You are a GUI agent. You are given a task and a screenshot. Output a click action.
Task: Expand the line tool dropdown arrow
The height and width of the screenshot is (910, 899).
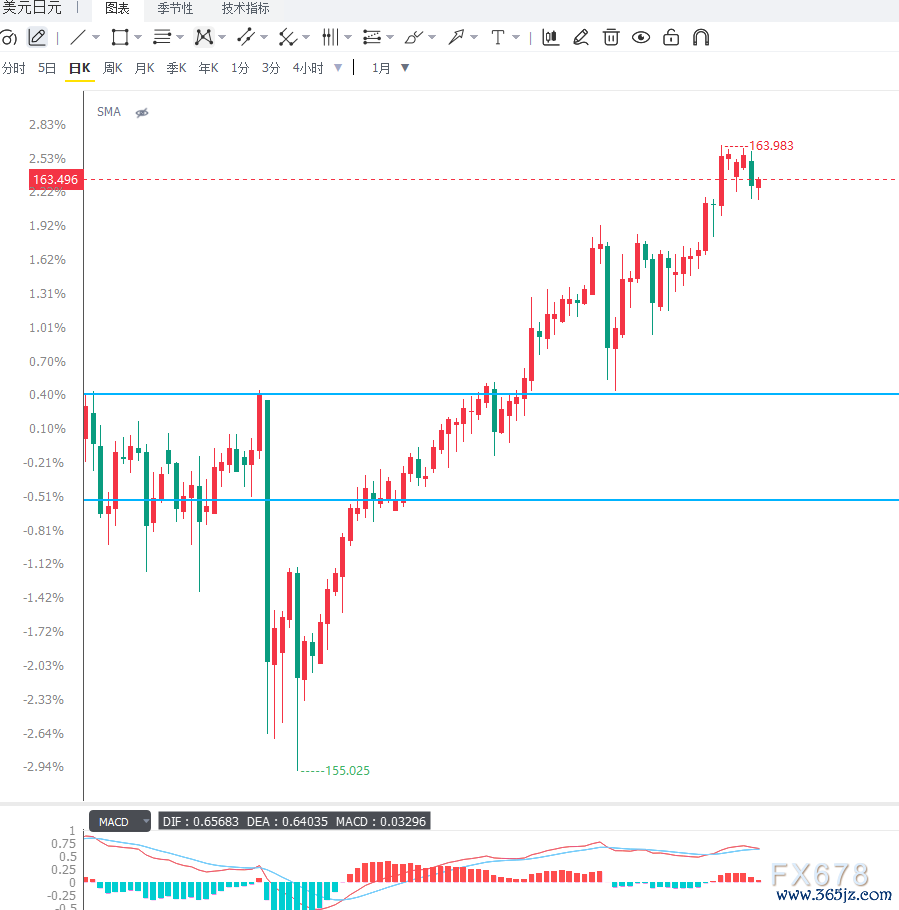96,38
